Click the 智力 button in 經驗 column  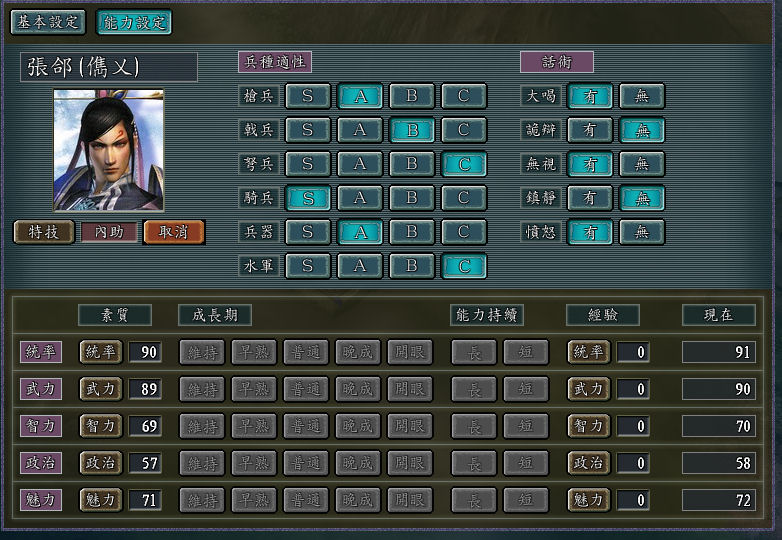click(588, 426)
